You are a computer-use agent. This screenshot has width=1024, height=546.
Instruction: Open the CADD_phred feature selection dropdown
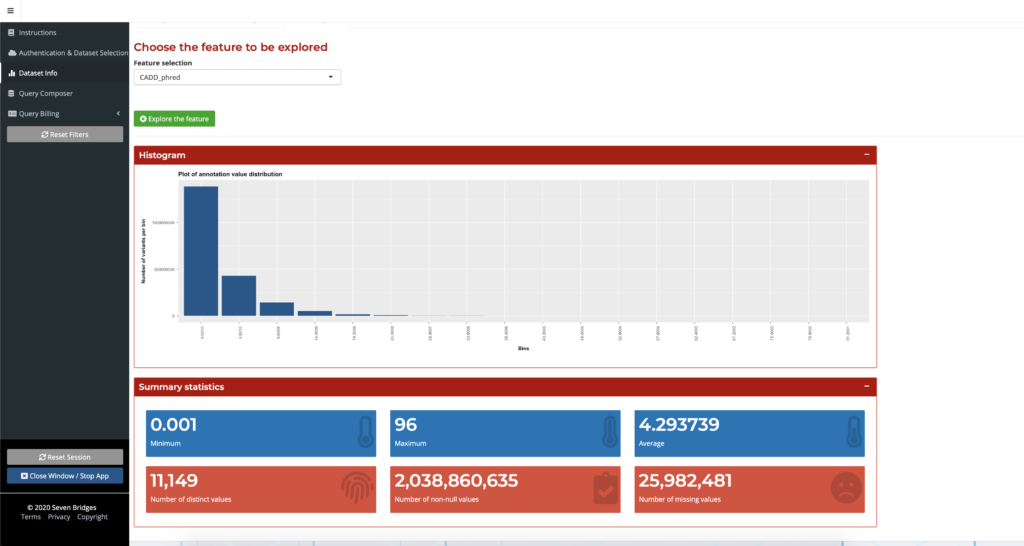237,77
